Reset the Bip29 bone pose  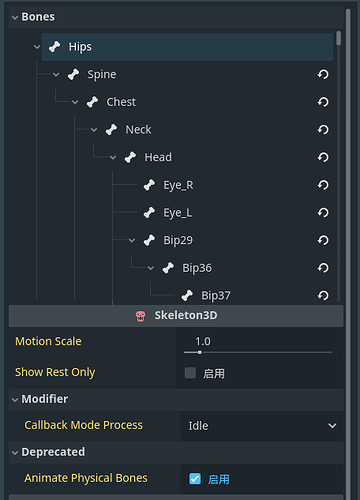pos(323,240)
